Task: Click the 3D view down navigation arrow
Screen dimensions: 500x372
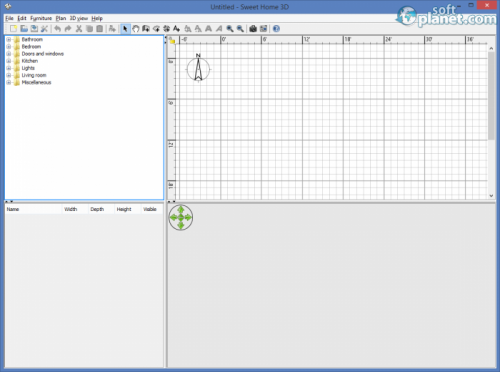Action: [x=181, y=225]
